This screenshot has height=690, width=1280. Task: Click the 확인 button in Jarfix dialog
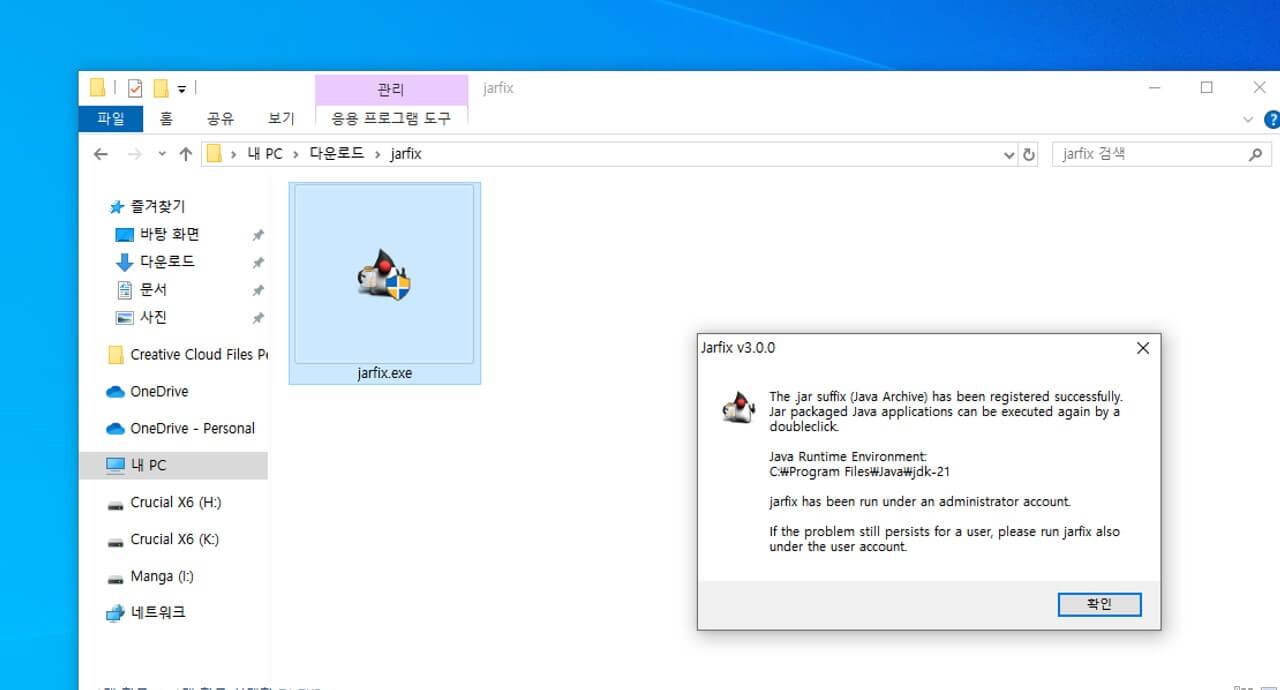[1099, 604]
